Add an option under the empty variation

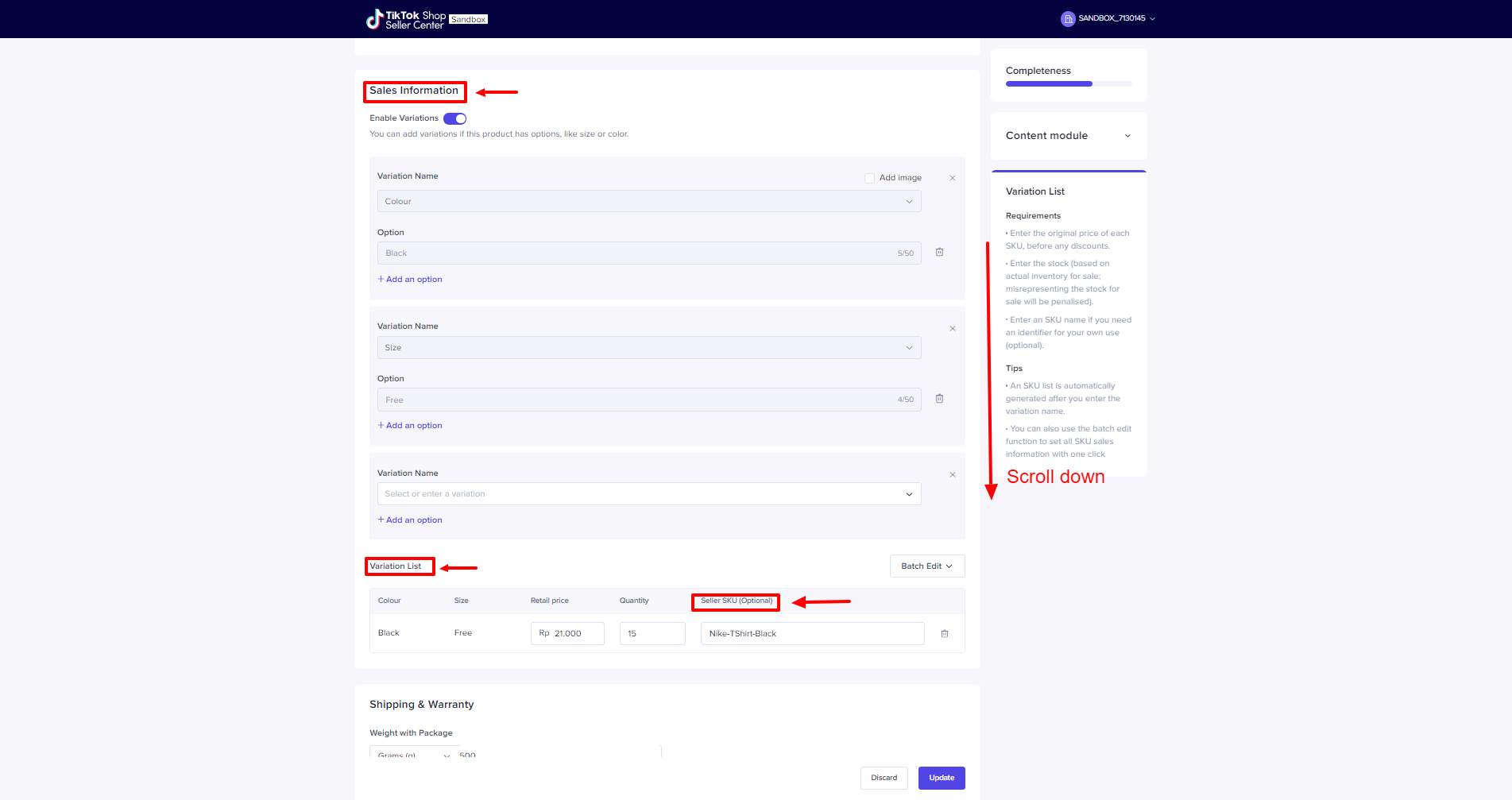point(410,520)
